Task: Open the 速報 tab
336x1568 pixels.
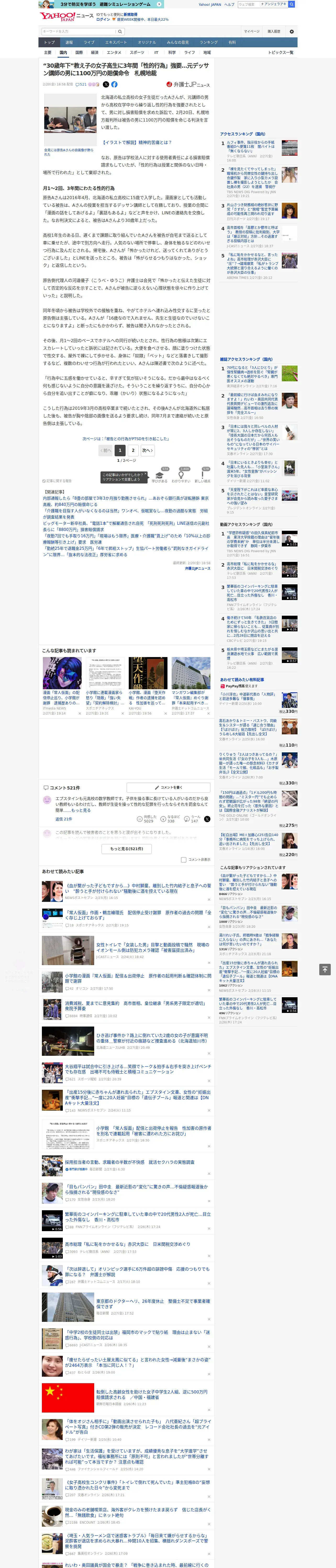Action: 69,43
